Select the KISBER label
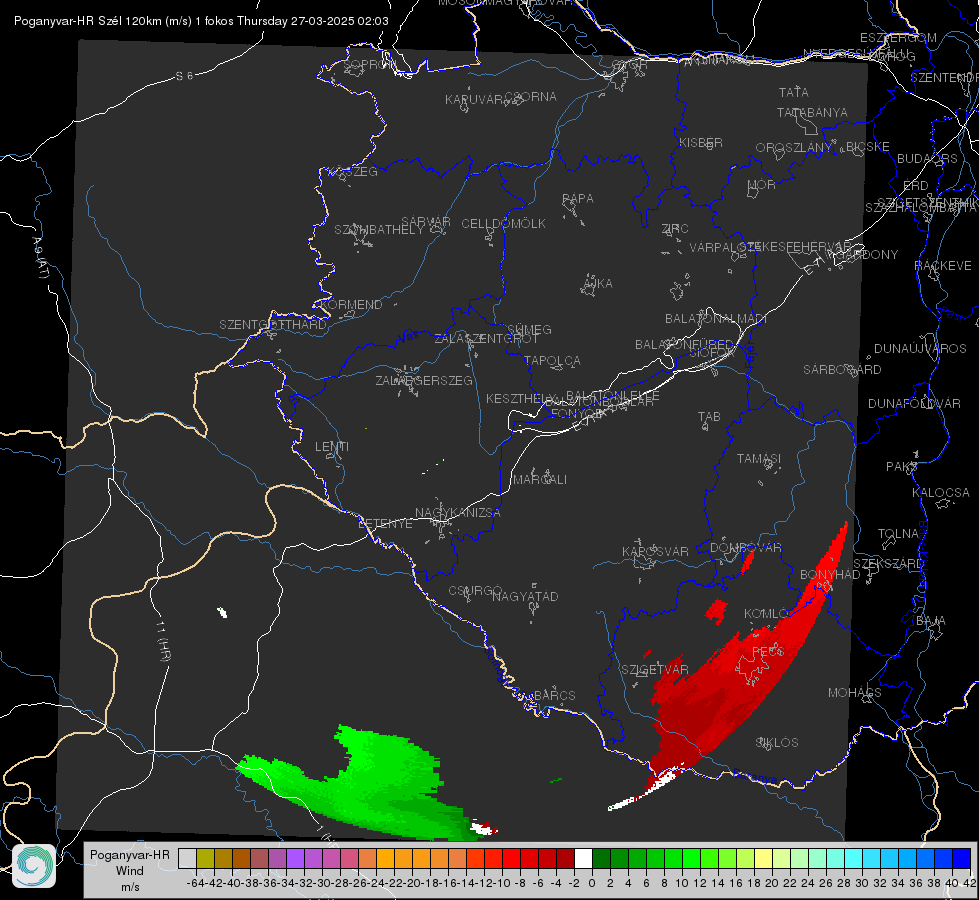 click(701, 142)
